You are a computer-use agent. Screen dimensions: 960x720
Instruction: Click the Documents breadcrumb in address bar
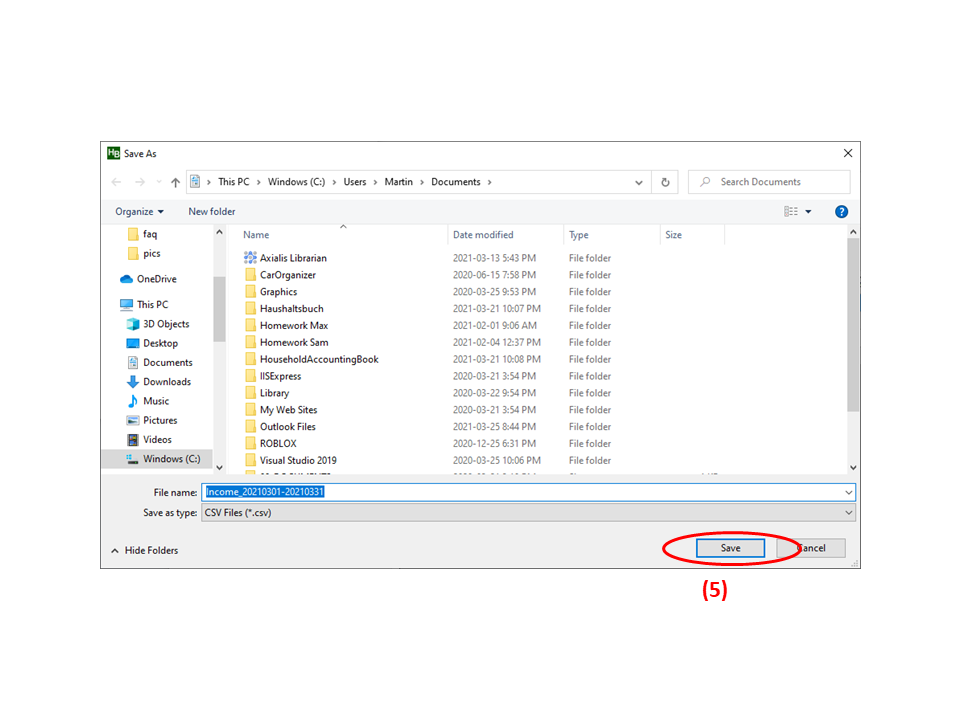click(455, 182)
